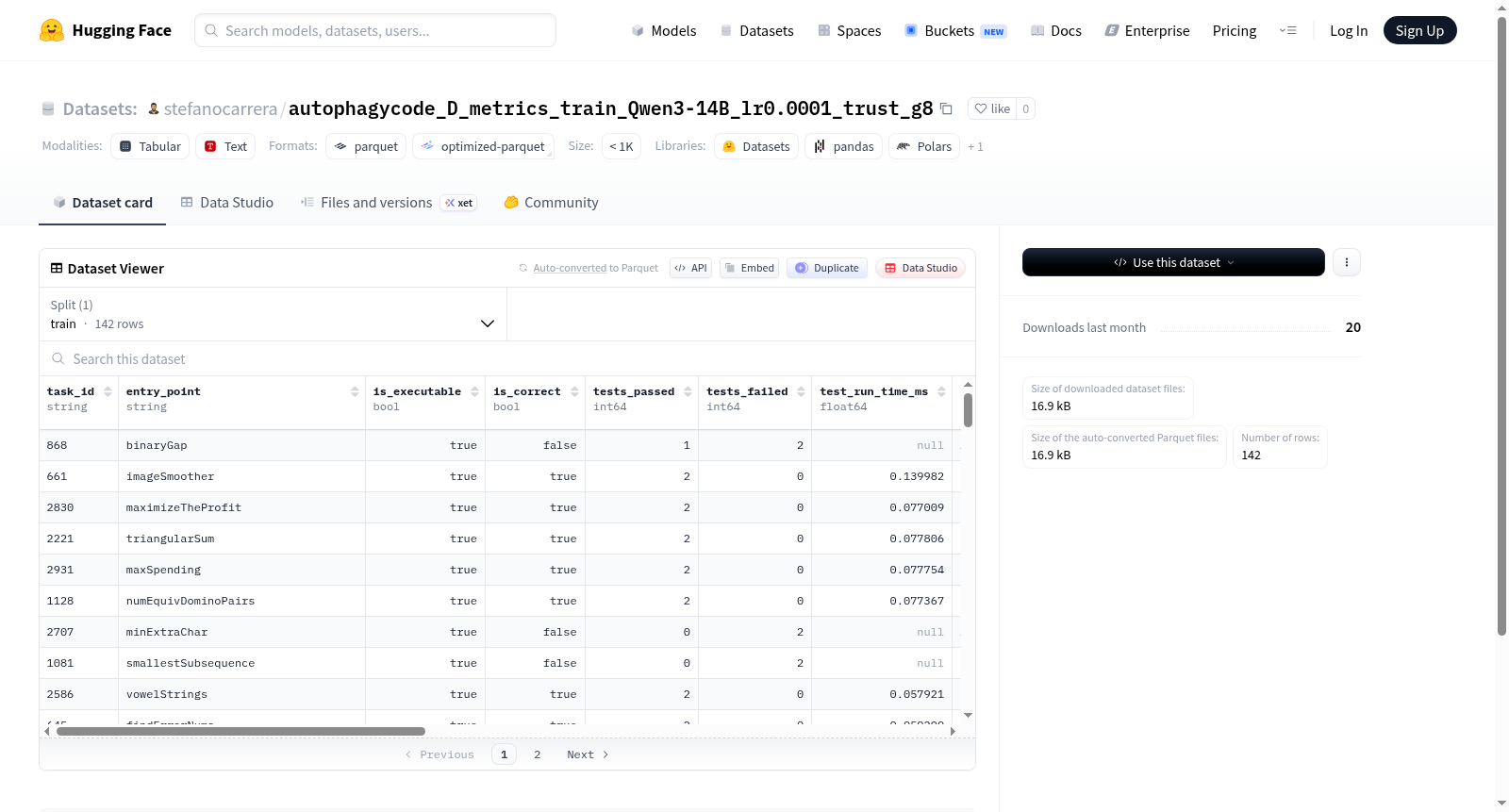This screenshot has height=812, width=1509.
Task: Click the search magnifier in dataset search
Action: click(x=58, y=358)
